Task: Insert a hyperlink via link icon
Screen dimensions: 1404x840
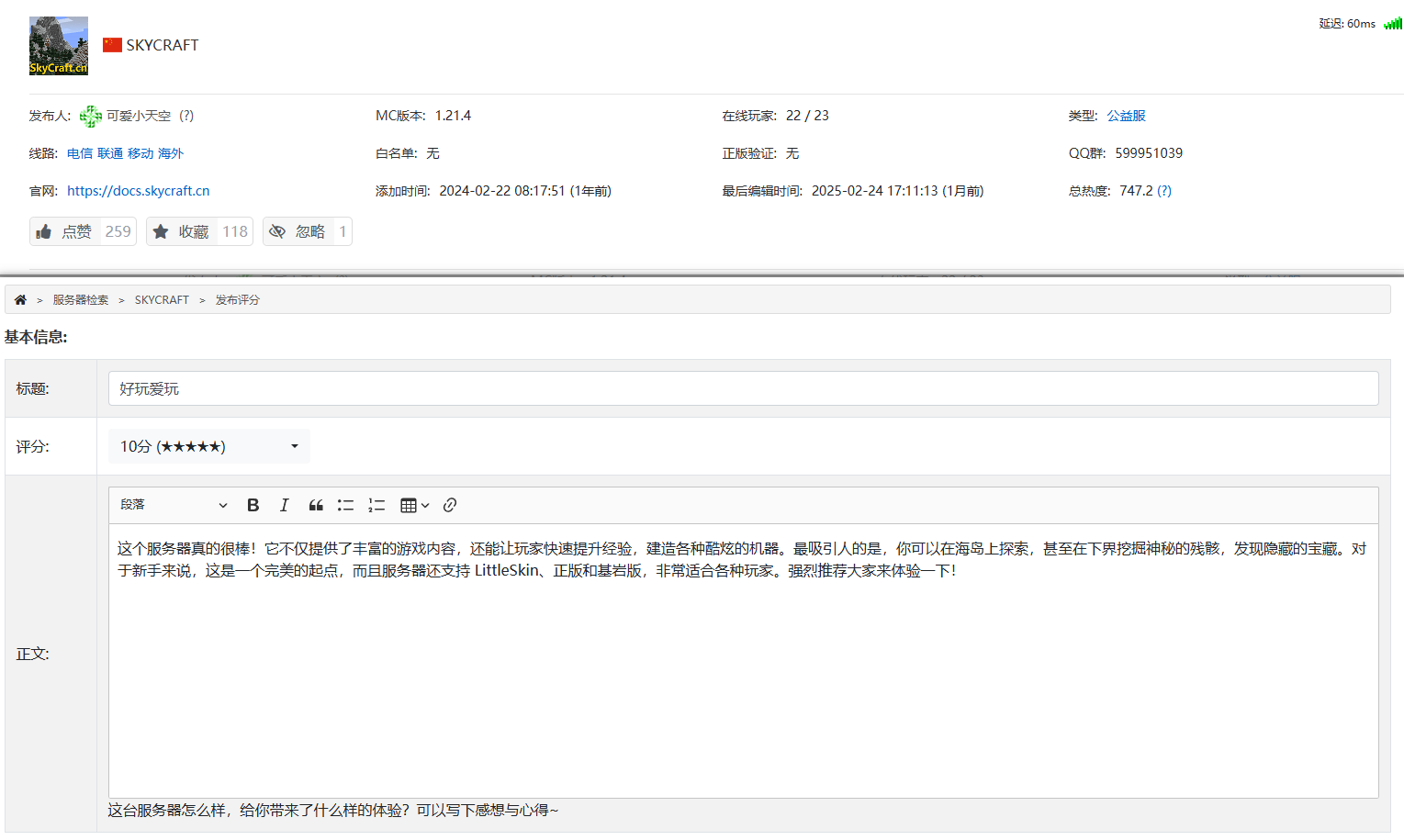Action: (x=450, y=505)
